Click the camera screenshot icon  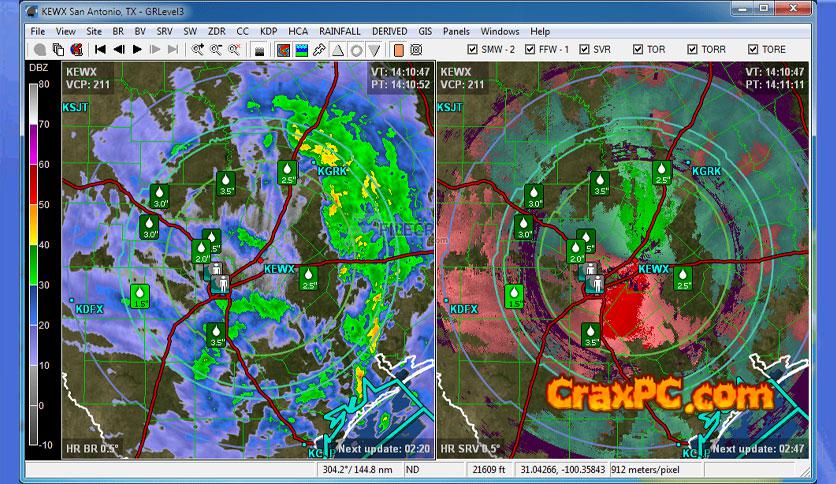click(x=260, y=49)
